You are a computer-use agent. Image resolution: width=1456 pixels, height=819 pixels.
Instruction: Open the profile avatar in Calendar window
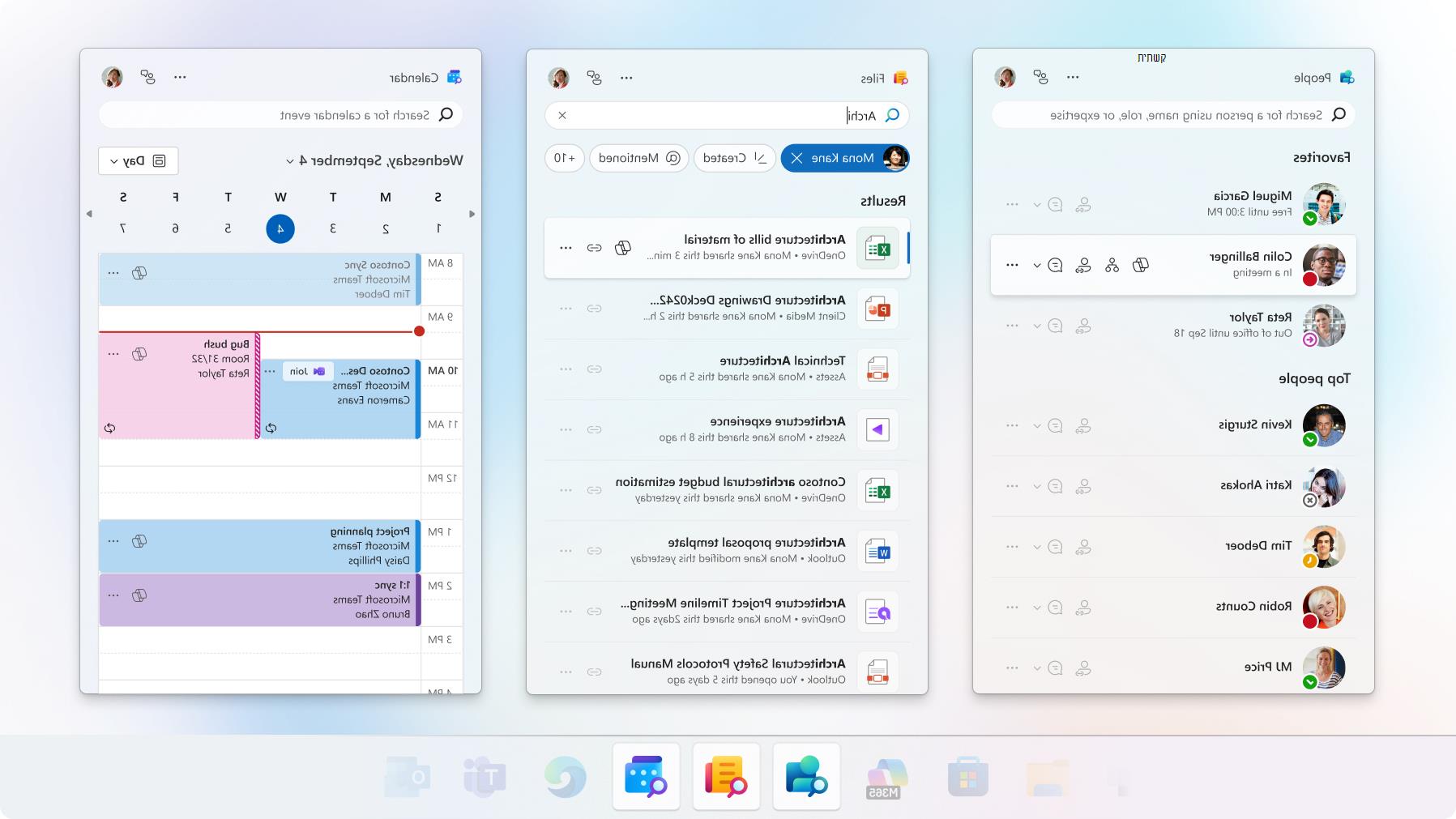tap(112, 77)
